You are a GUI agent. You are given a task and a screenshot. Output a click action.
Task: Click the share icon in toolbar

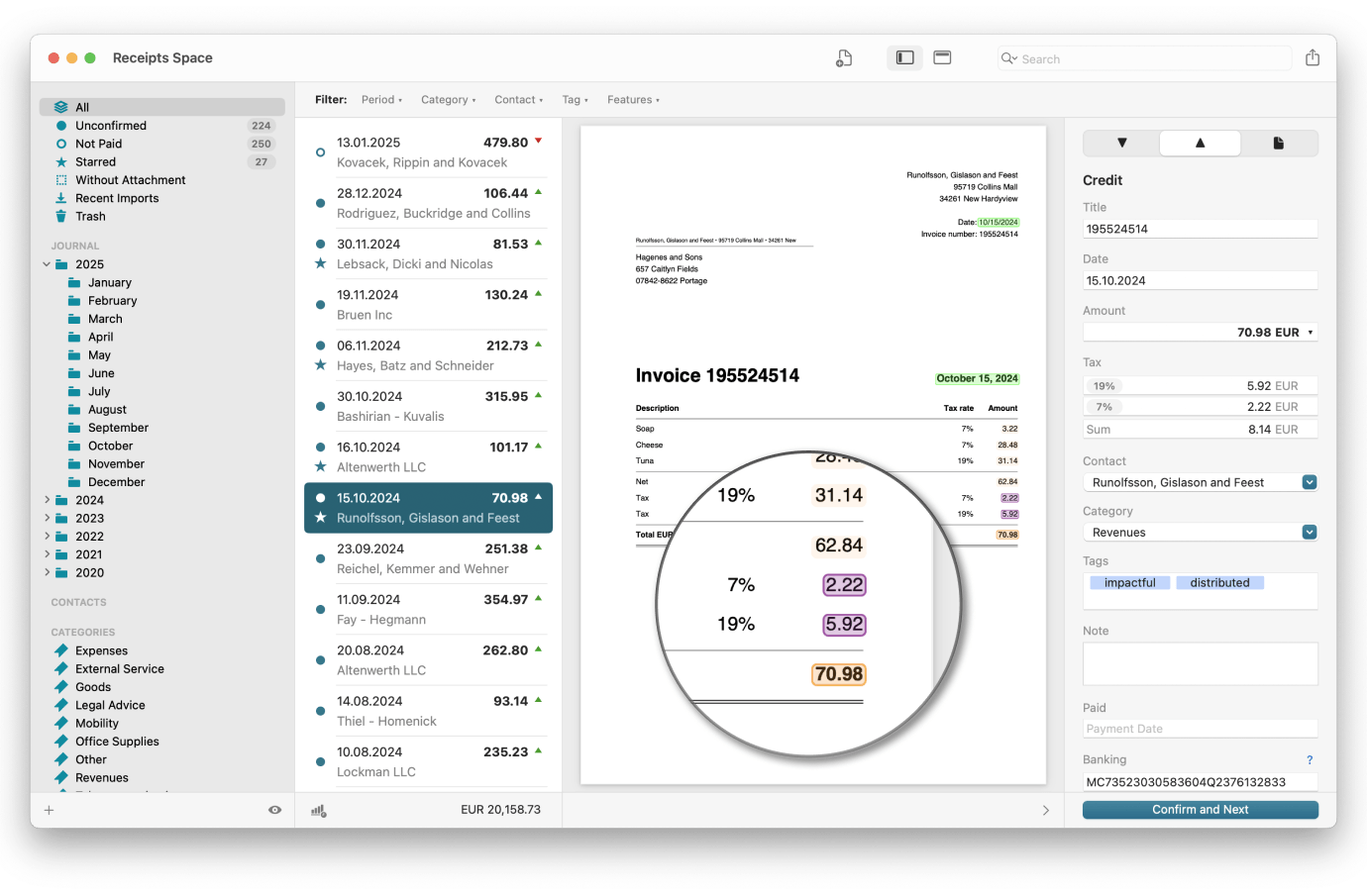[x=1313, y=58]
